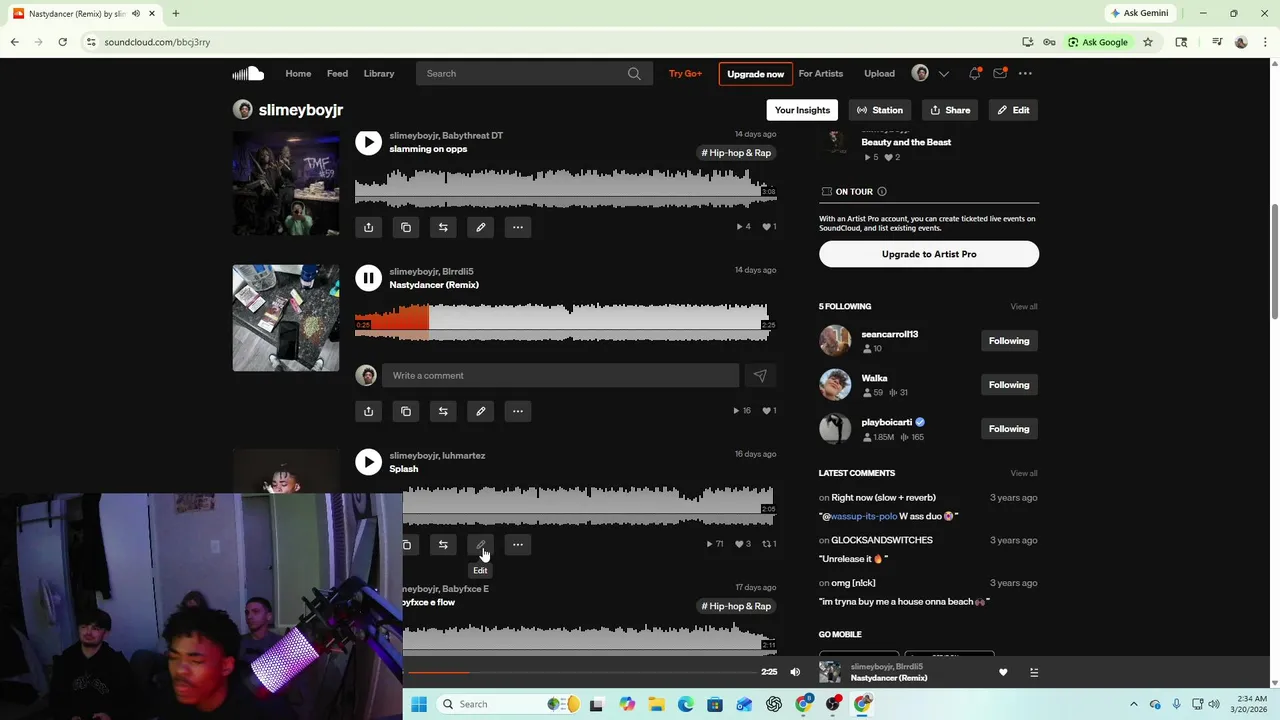Screen dimensions: 1280x720
Task: Play the Splash track
Action: pos(368,462)
